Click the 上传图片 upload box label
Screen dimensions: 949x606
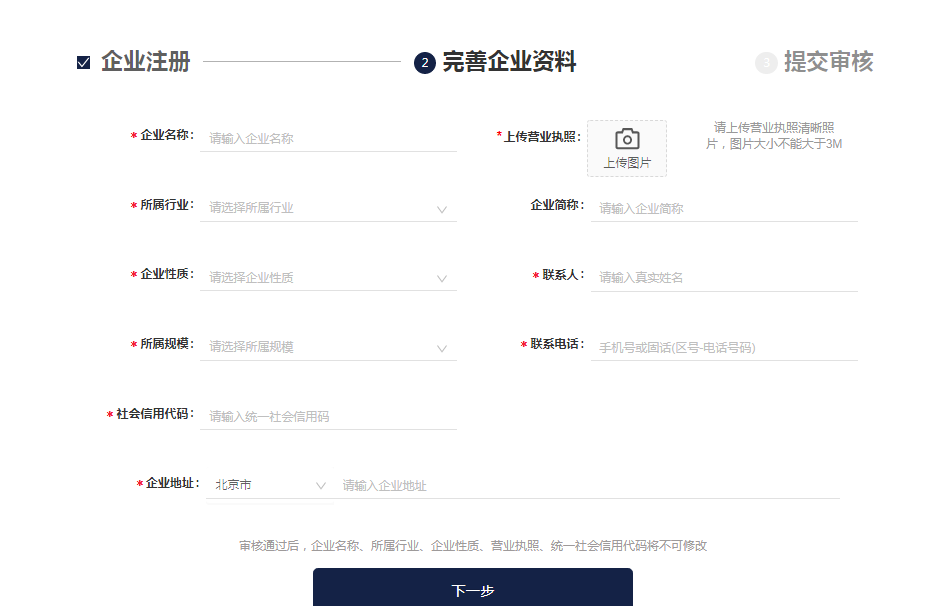click(627, 162)
